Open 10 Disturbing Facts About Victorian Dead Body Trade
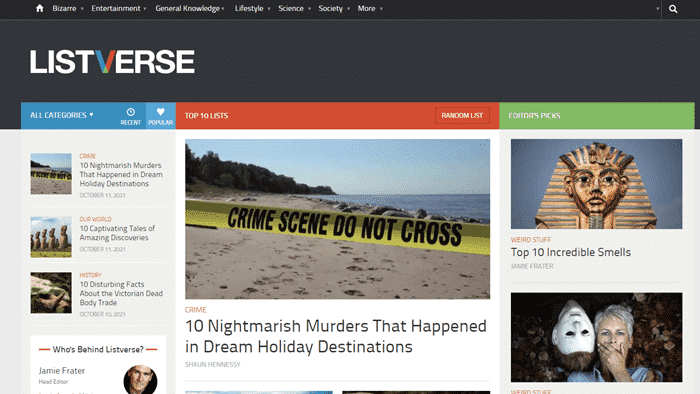This screenshot has width=700, height=394. (121, 293)
